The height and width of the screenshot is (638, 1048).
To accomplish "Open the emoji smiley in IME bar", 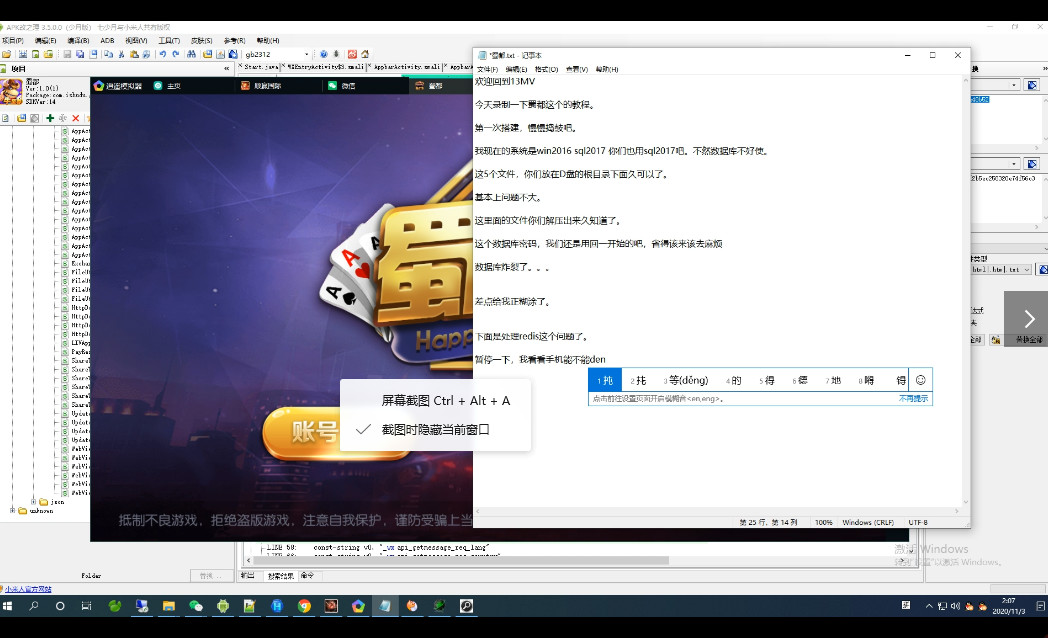I will pos(920,380).
